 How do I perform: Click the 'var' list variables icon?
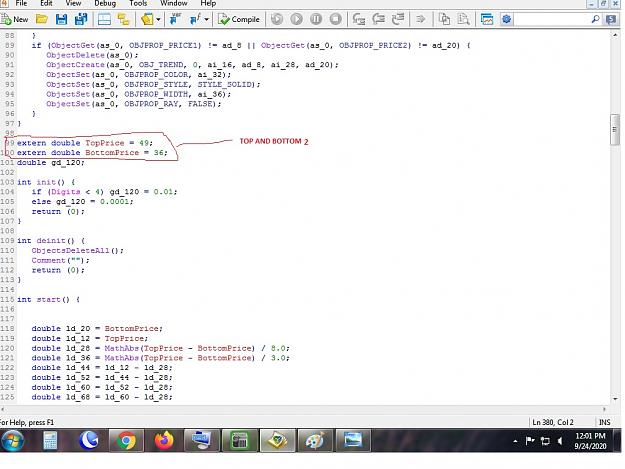[x=175, y=19]
